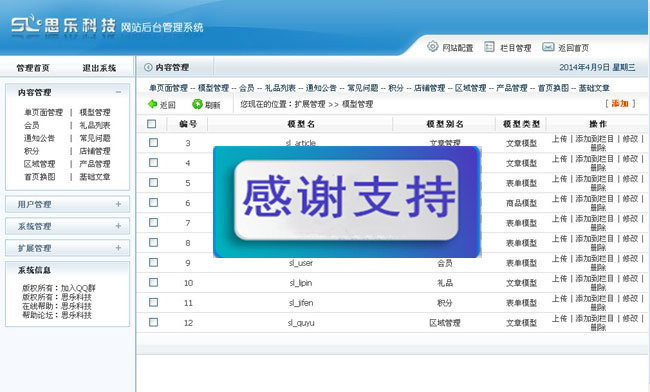Select the checkbox for row 12 sl_quyu
The image size is (650, 392).
153,322
